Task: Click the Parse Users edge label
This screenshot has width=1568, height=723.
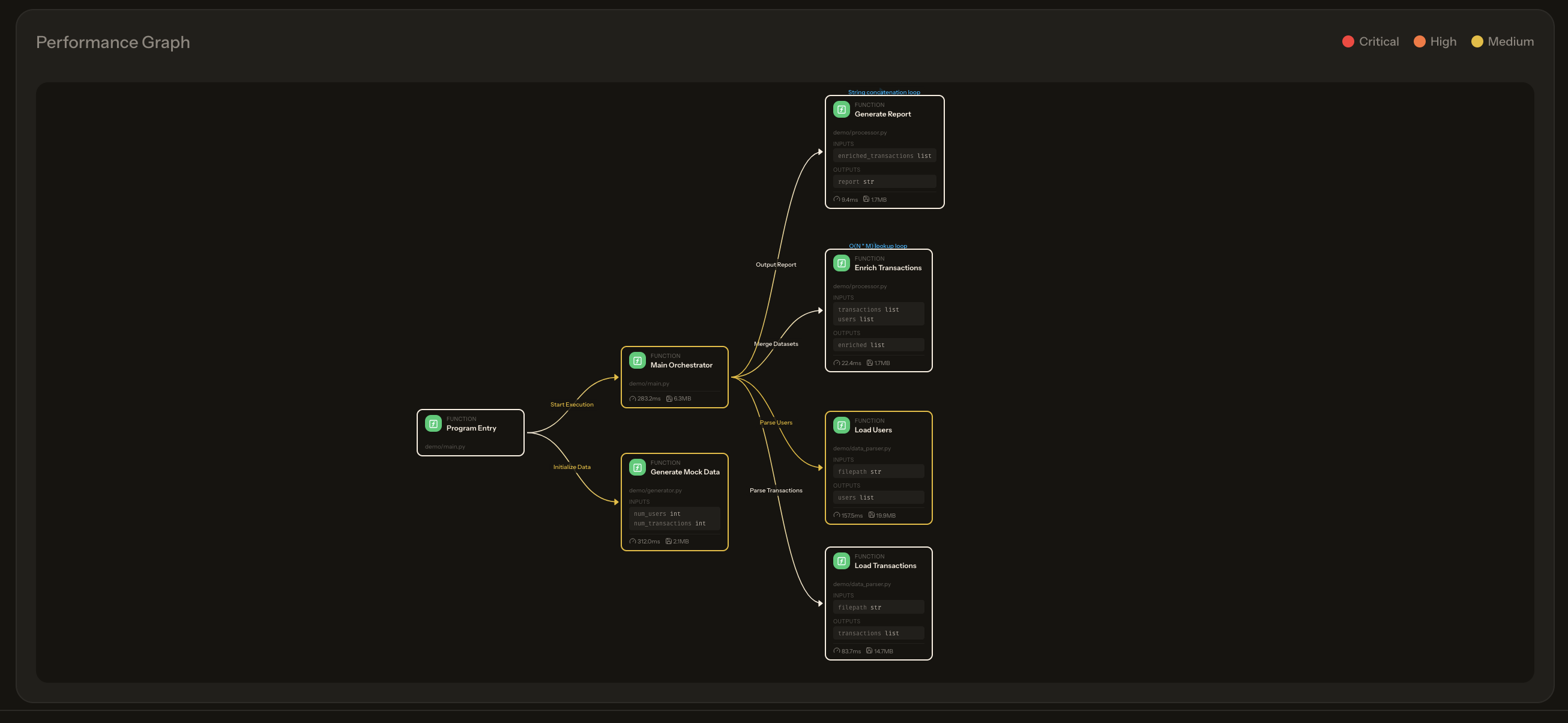Action: (x=776, y=423)
